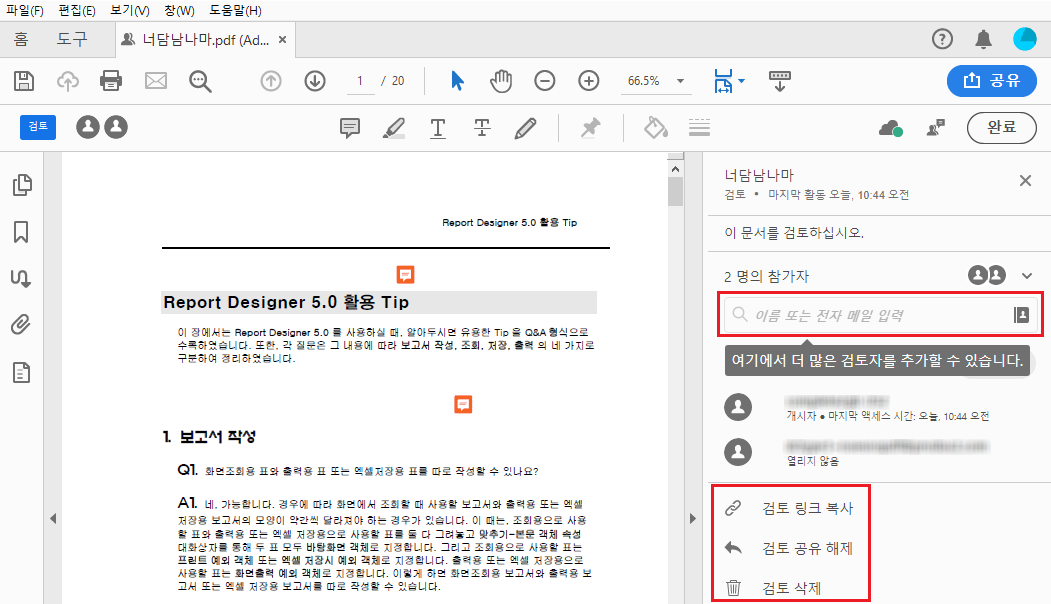This screenshot has width=1051, height=604.
Task: Open the 도움말(H) menu
Action: (x=235, y=11)
